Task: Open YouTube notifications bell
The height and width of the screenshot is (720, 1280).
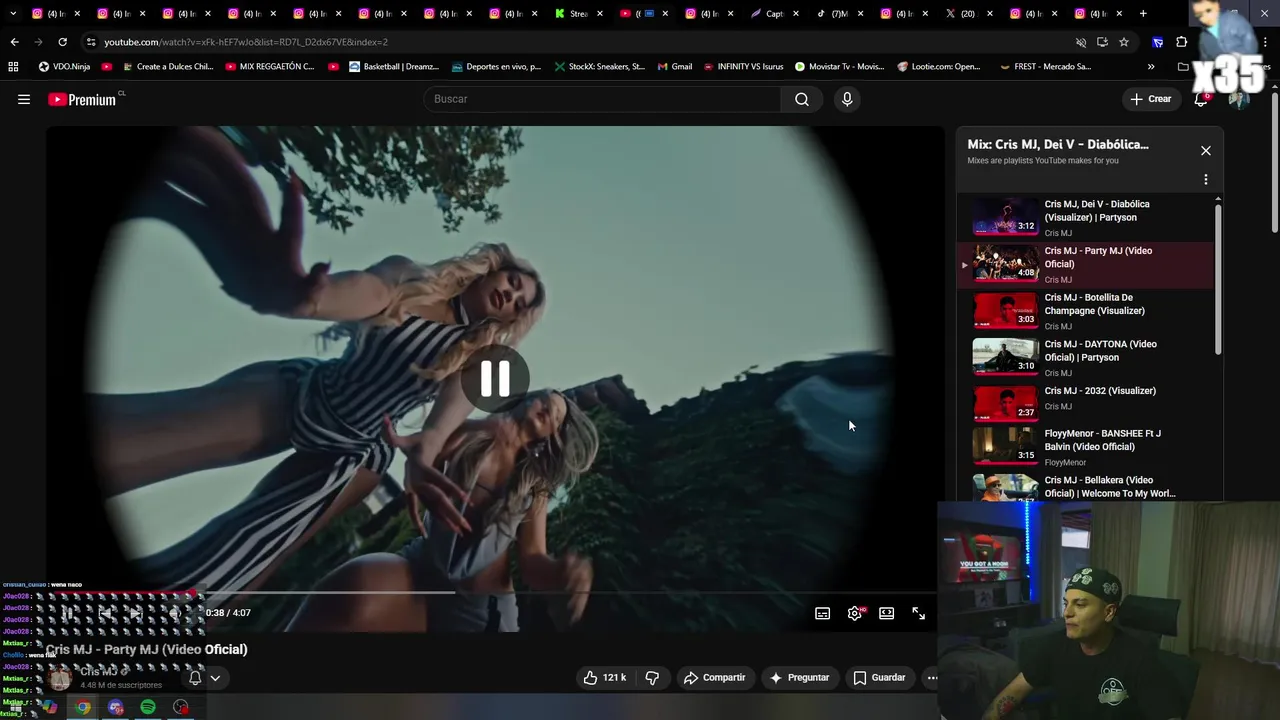Action: pos(1201,99)
